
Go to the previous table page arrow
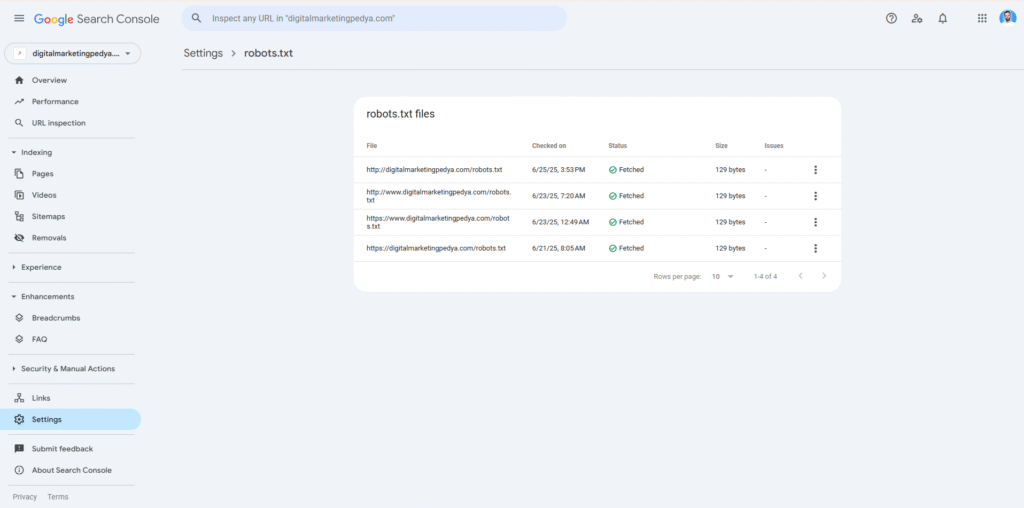coord(800,276)
